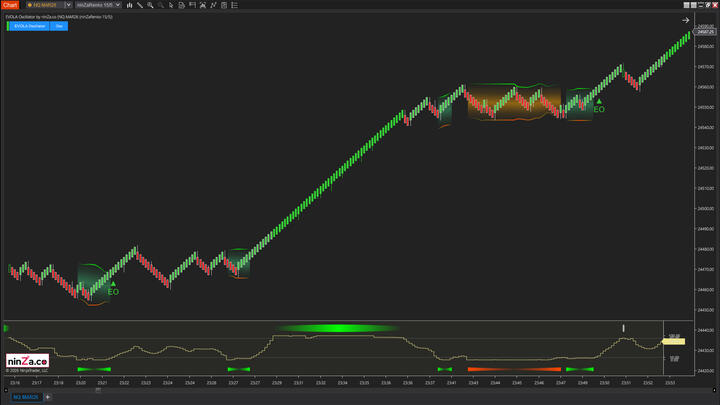Screen dimensions: 720x405
Task: Click the horizontal chart scrollbar handle
Action: click(97, 389)
